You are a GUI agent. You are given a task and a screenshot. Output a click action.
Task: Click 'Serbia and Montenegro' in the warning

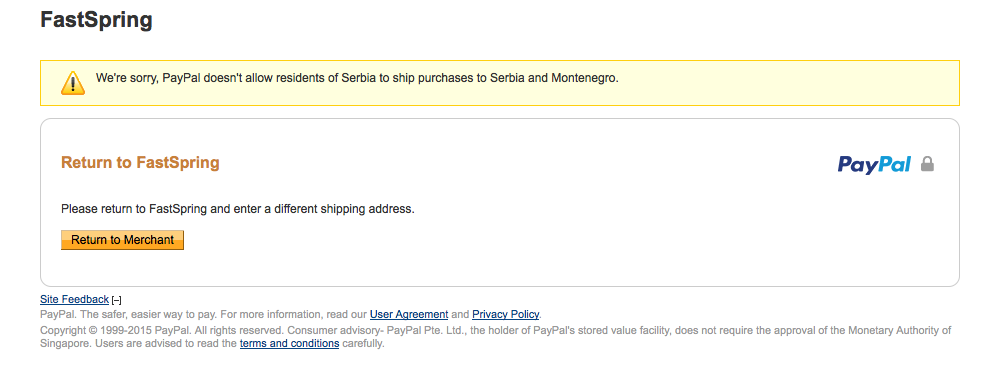tap(554, 78)
